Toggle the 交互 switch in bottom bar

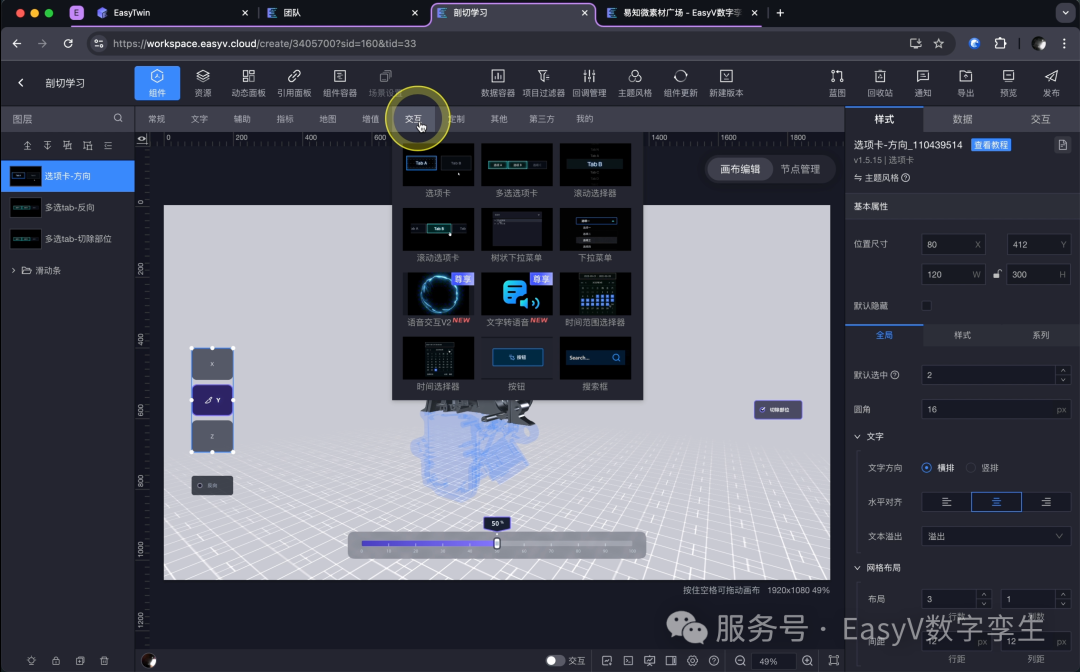tap(555, 660)
